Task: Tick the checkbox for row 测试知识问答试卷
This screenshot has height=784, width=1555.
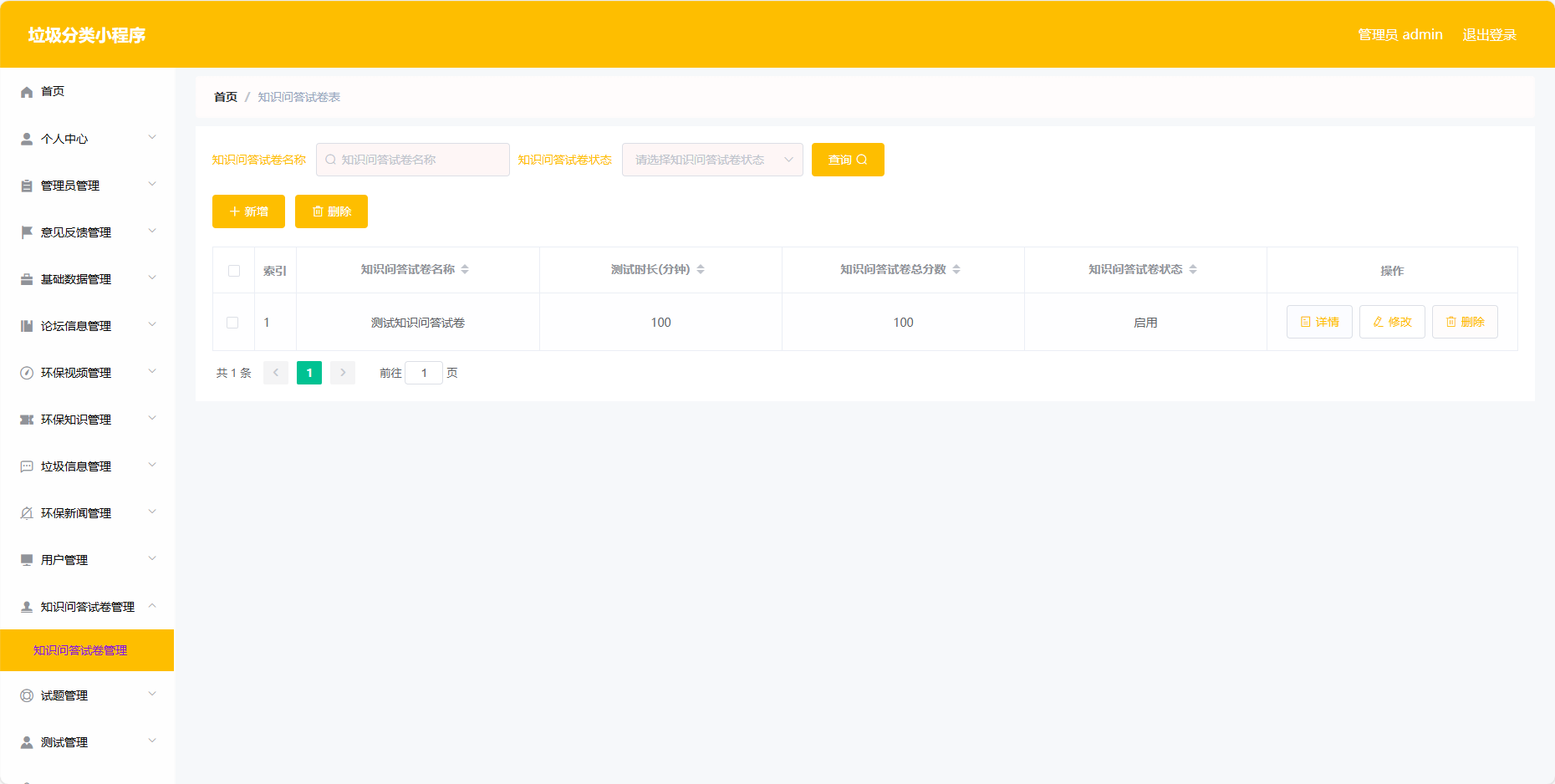Action: tap(232, 323)
